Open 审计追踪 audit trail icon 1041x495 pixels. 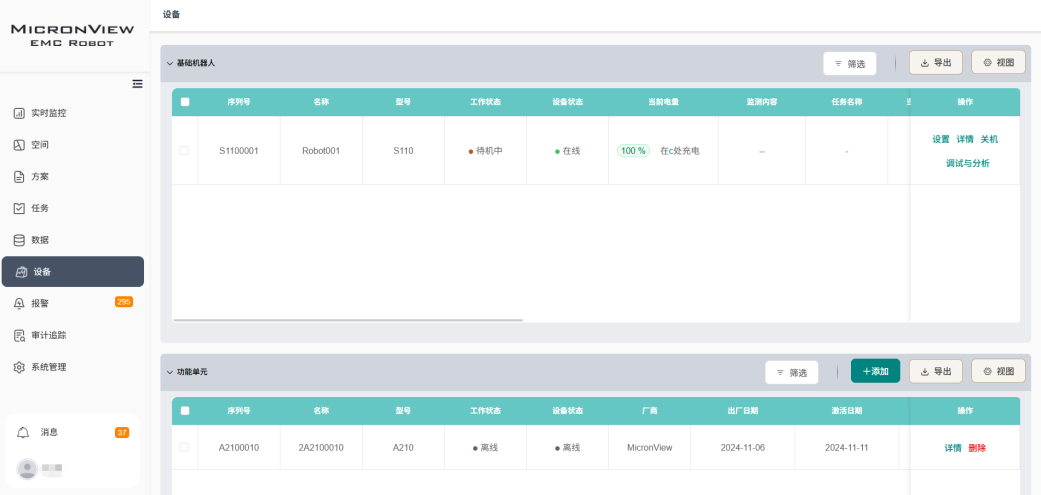pyautogui.click(x=19, y=335)
